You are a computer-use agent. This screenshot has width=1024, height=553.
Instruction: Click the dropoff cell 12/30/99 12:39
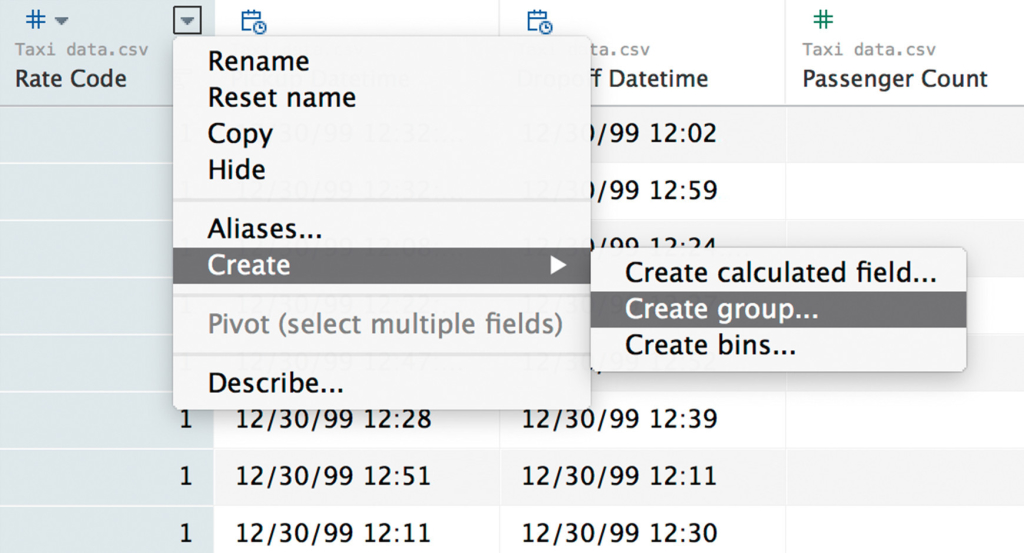click(x=619, y=419)
